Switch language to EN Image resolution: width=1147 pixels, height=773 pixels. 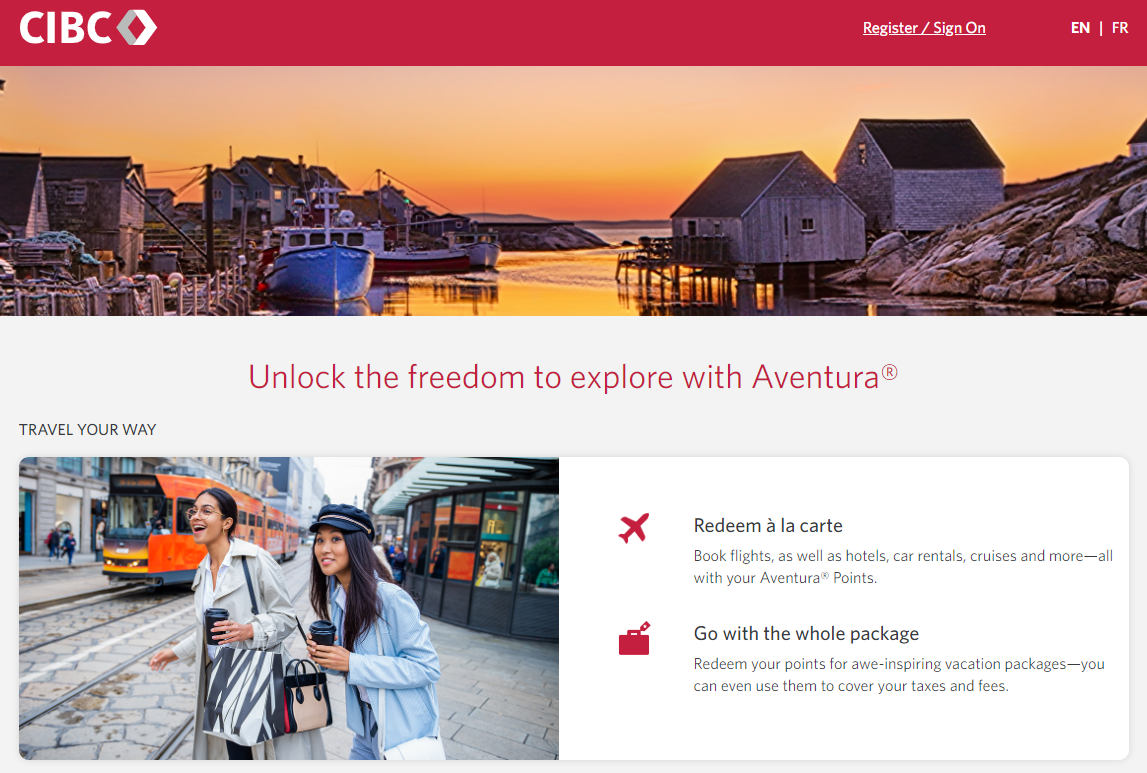[x=1080, y=28]
